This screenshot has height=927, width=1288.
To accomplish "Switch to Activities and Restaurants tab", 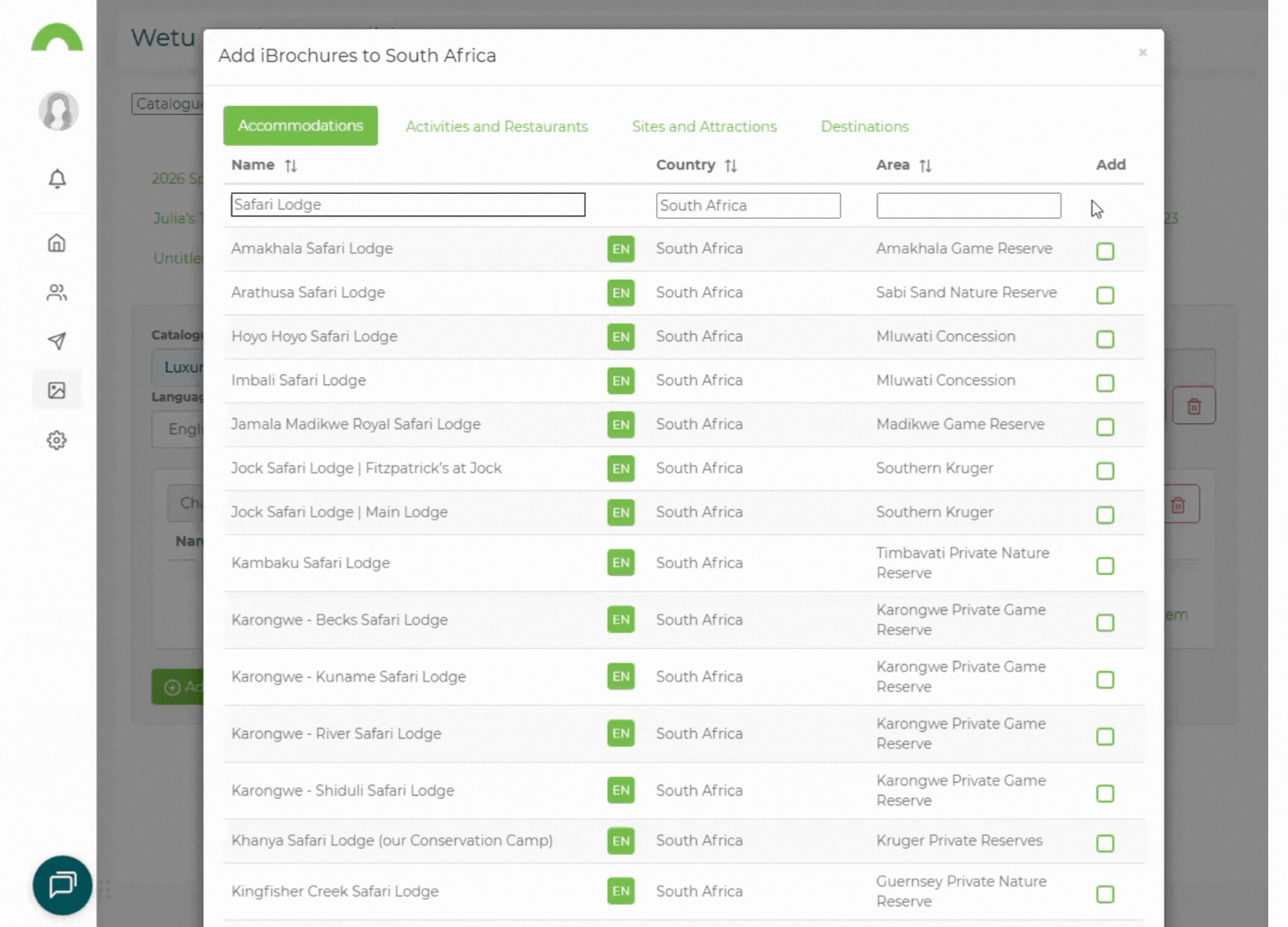I will (x=496, y=126).
